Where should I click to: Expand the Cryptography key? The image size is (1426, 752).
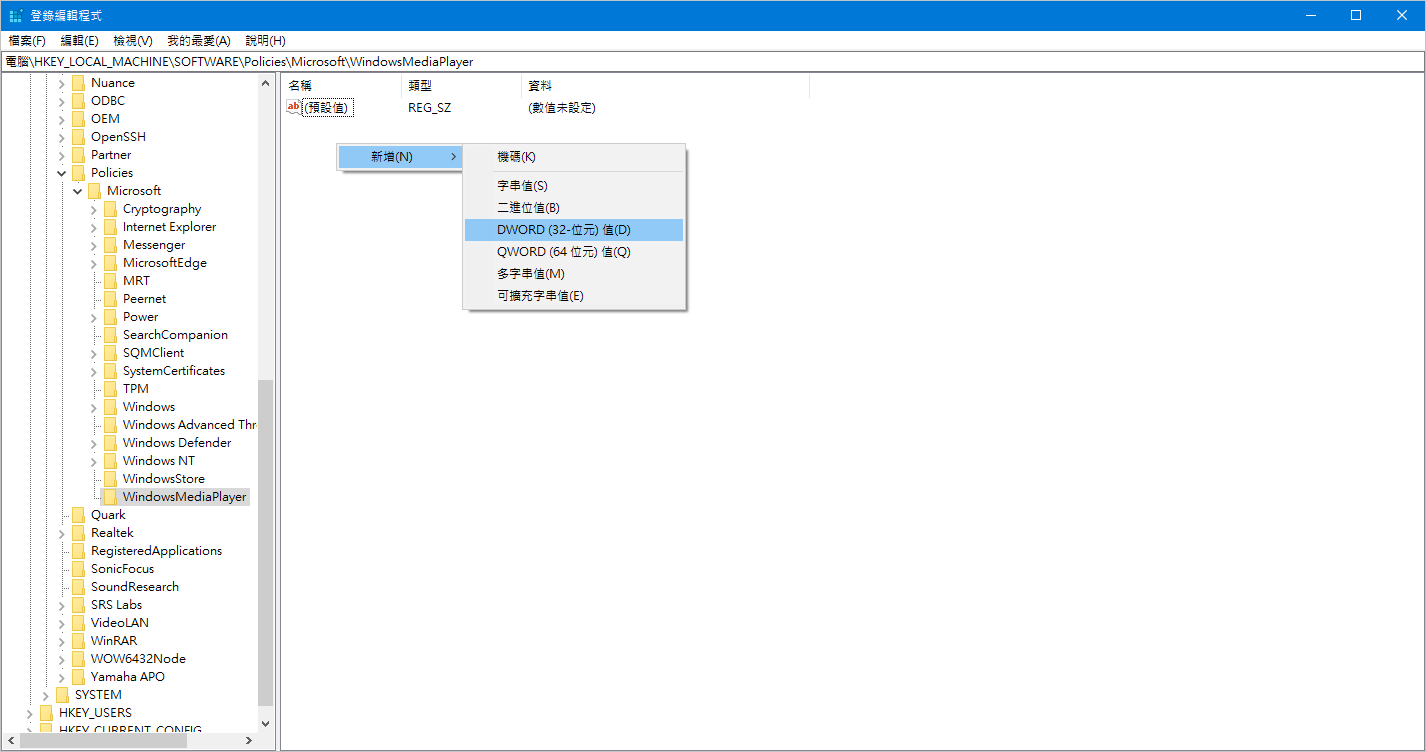click(94, 209)
